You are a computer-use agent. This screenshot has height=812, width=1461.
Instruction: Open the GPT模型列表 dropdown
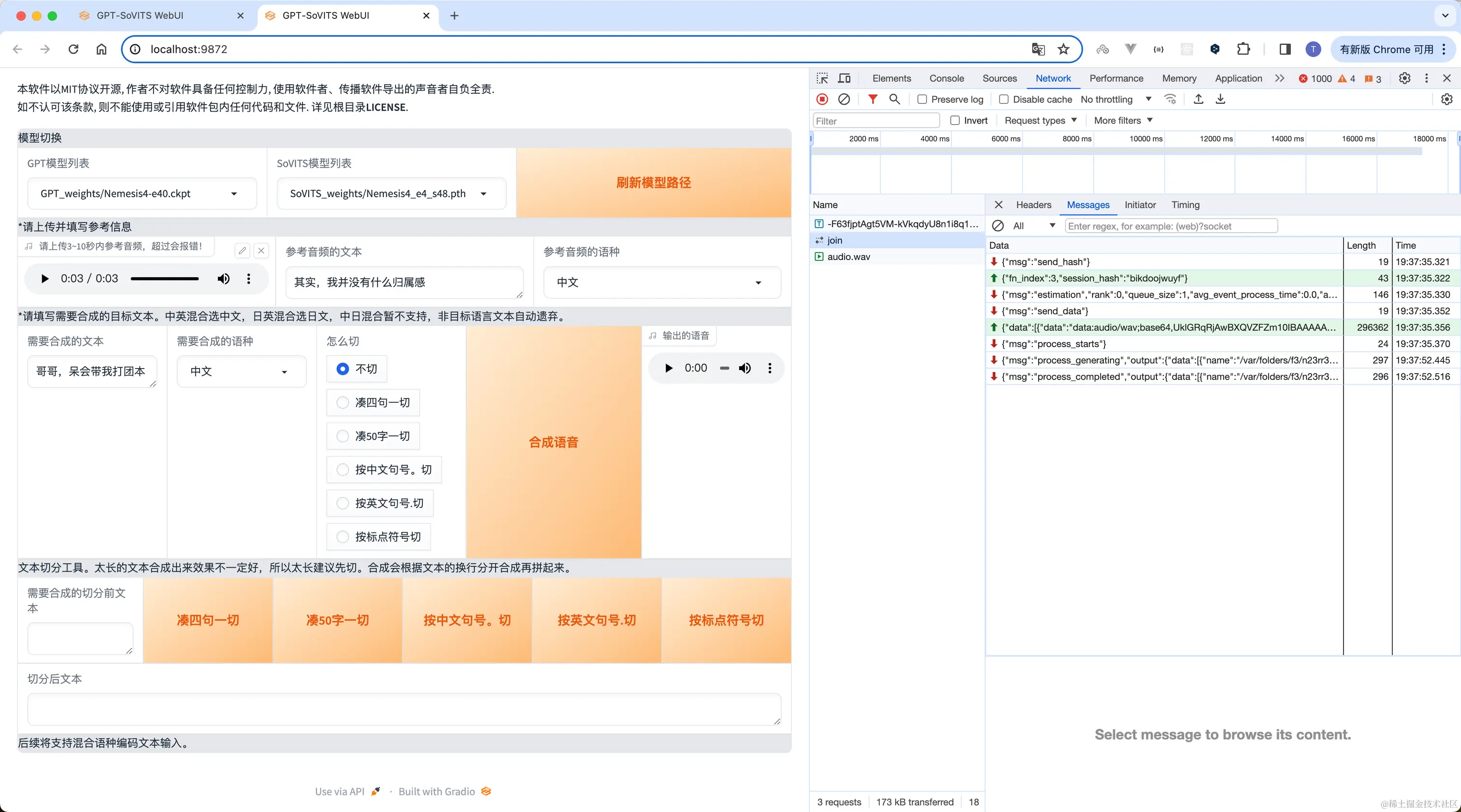pos(142,193)
